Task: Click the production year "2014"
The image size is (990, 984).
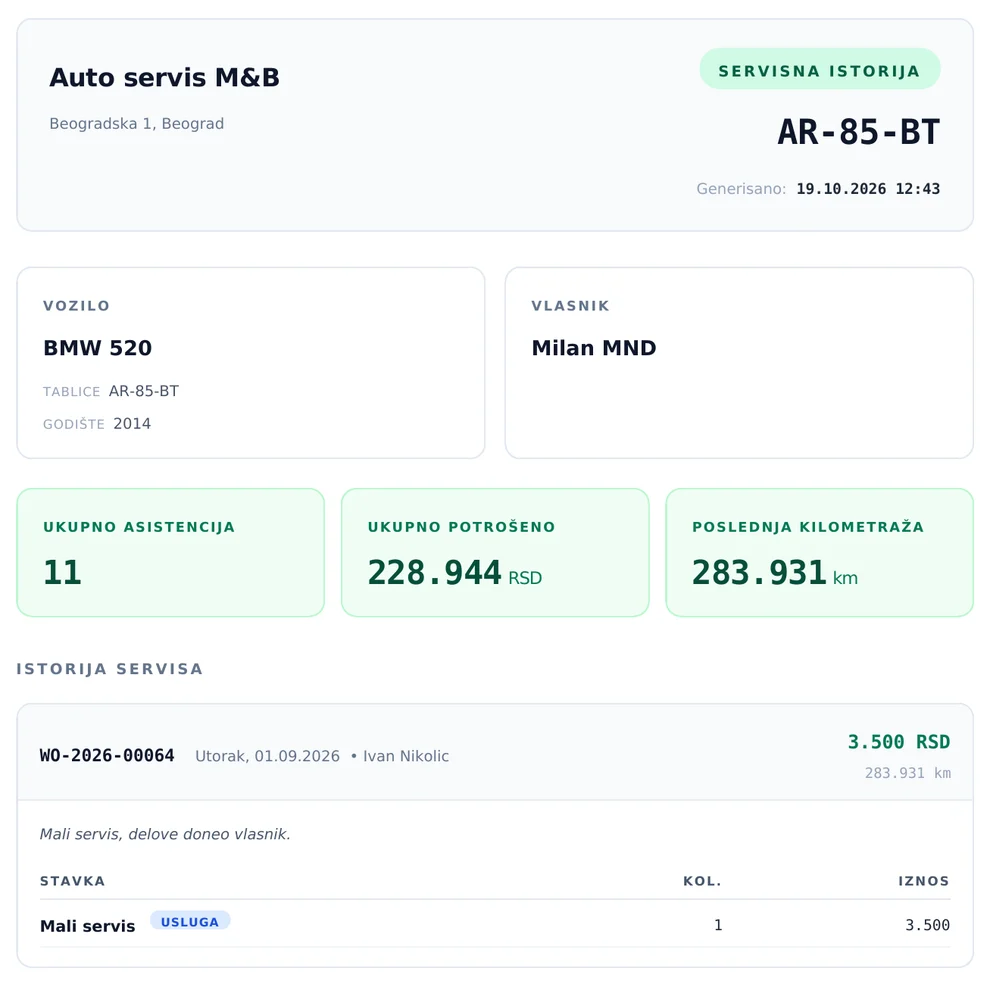Action: click(132, 424)
